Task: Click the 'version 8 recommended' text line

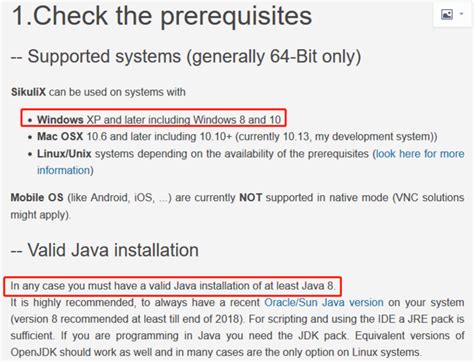Action: point(237,319)
